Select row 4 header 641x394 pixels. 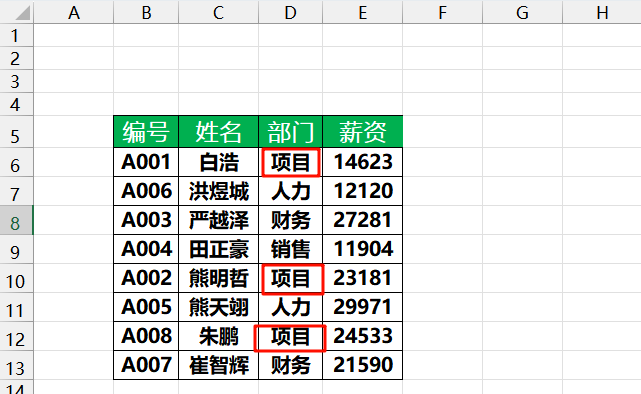click(x=16, y=104)
